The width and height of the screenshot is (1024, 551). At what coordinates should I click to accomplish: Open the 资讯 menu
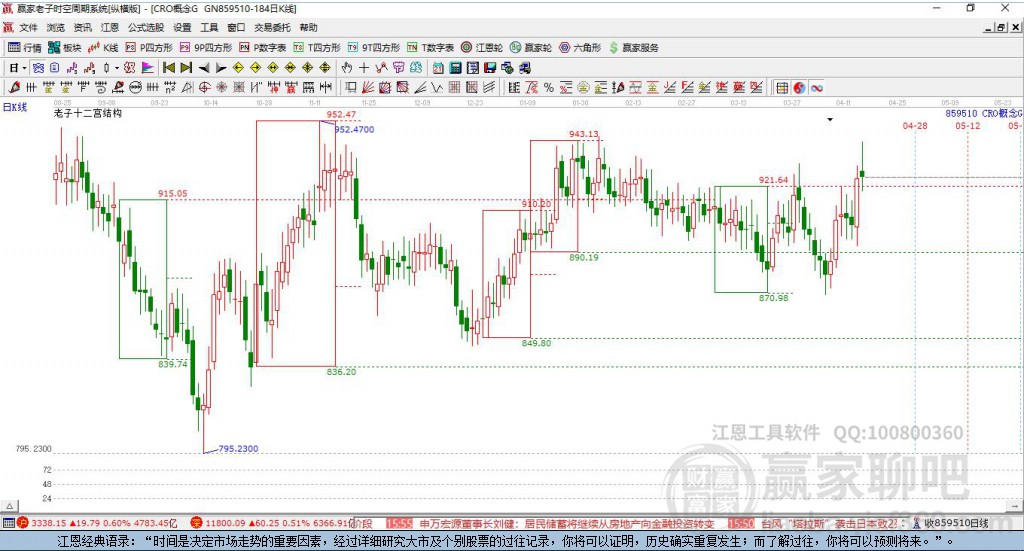[82, 27]
